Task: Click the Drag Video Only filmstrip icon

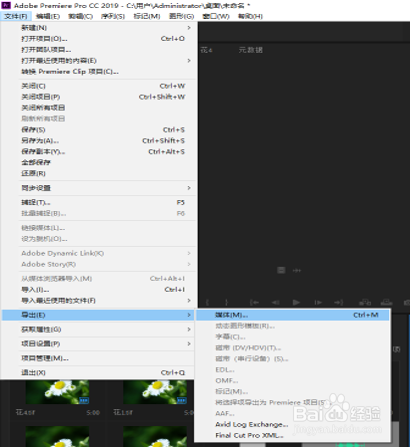Action: (x=281, y=270)
